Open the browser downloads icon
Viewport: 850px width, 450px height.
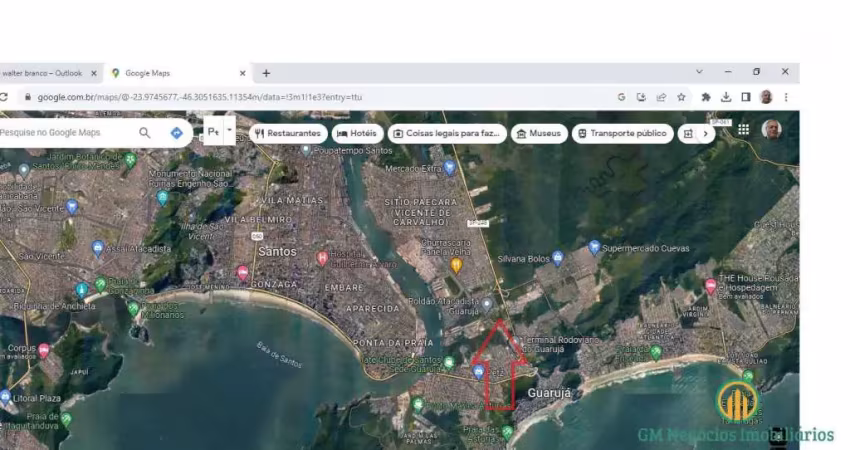[x=726, y=97]
